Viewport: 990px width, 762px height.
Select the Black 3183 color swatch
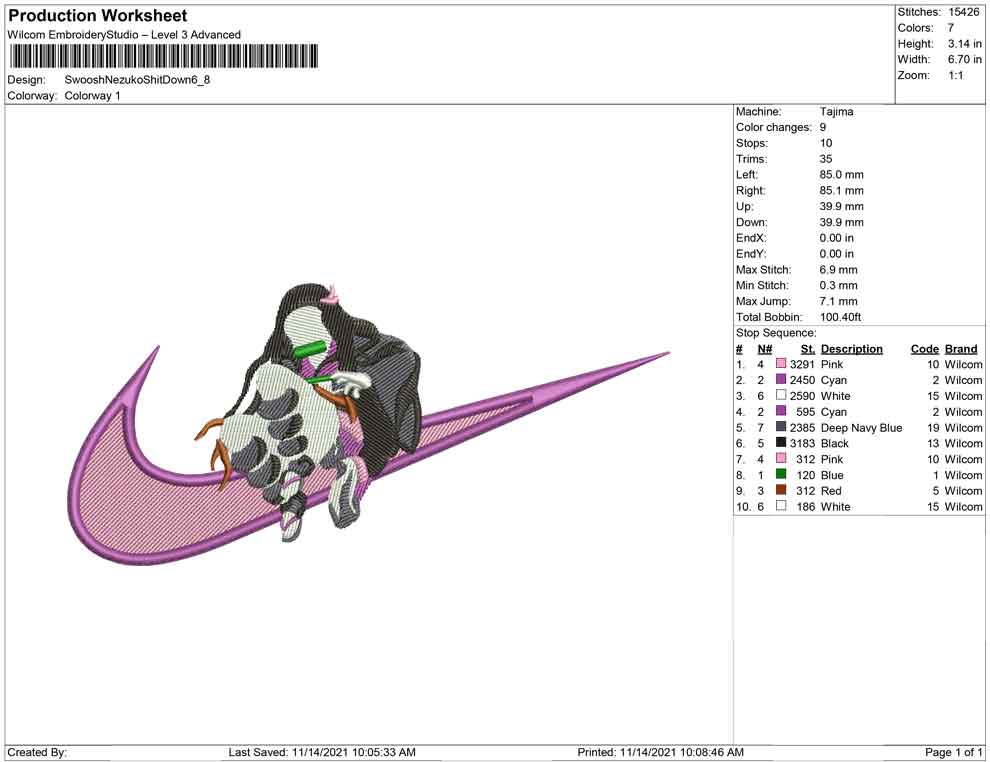coord(781,443)
